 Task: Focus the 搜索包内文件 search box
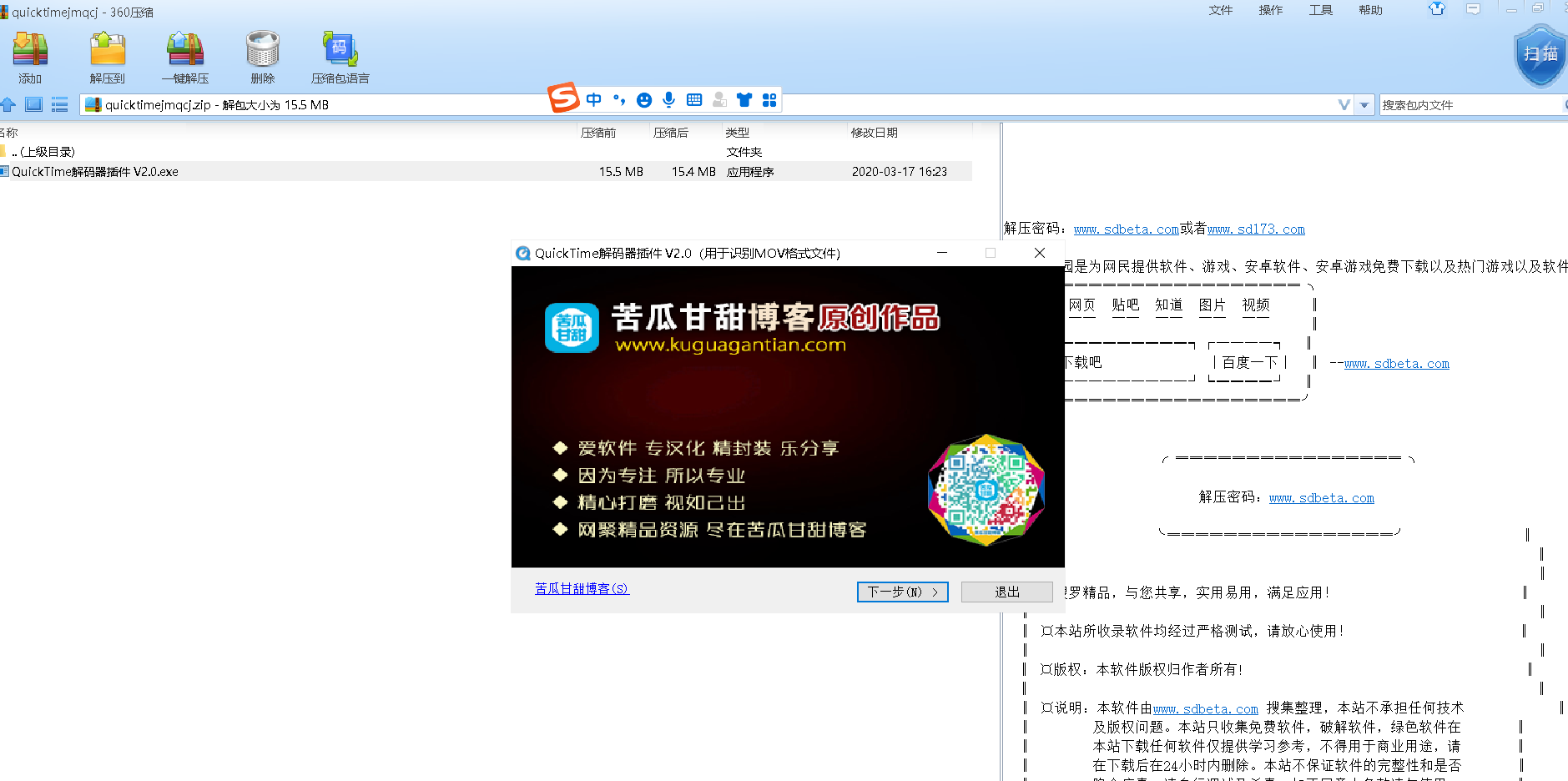(1470, 105)
